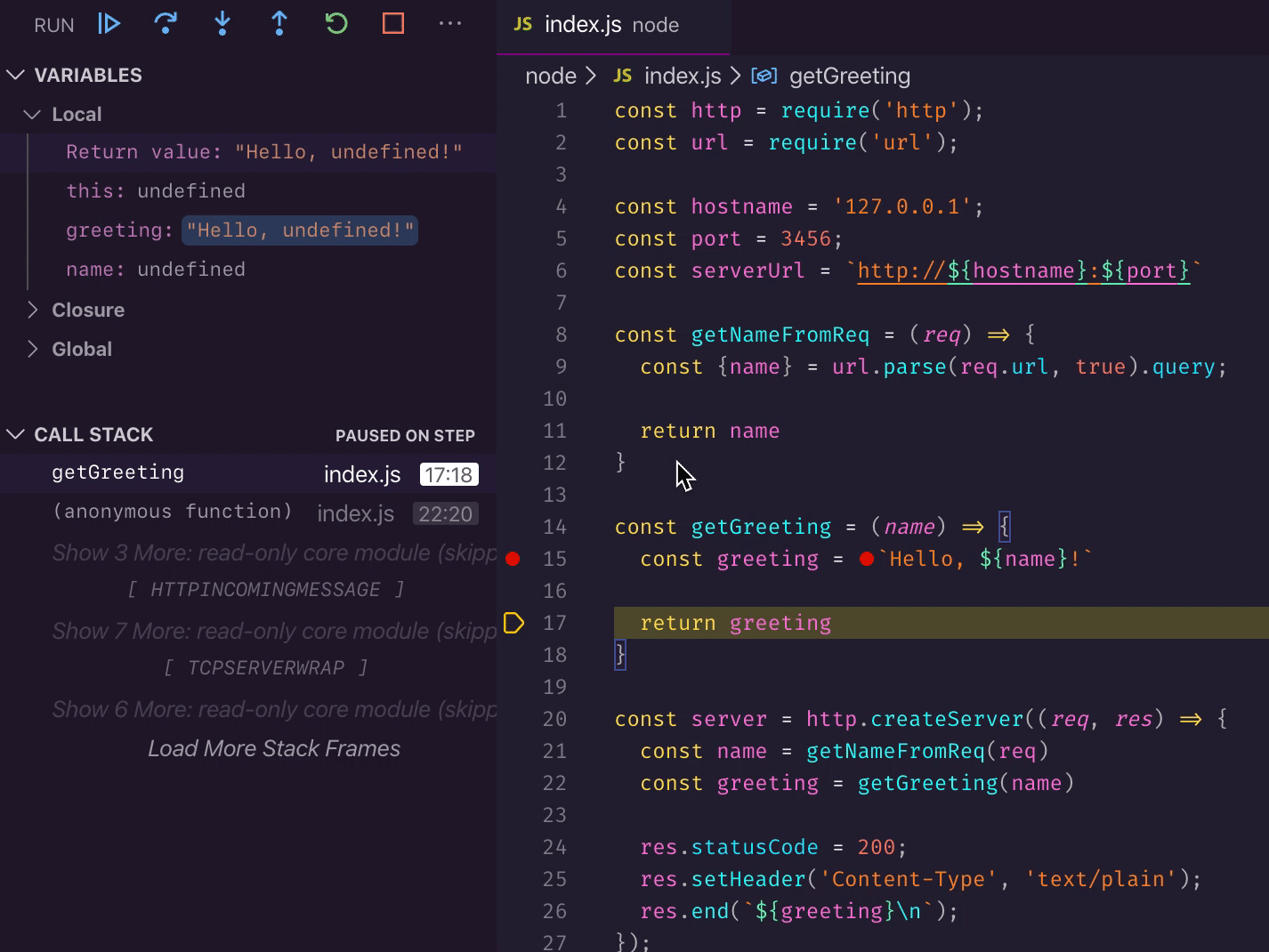
Task: Toggle the breakpoint on line 15 gutter
Action: point(513,559)
